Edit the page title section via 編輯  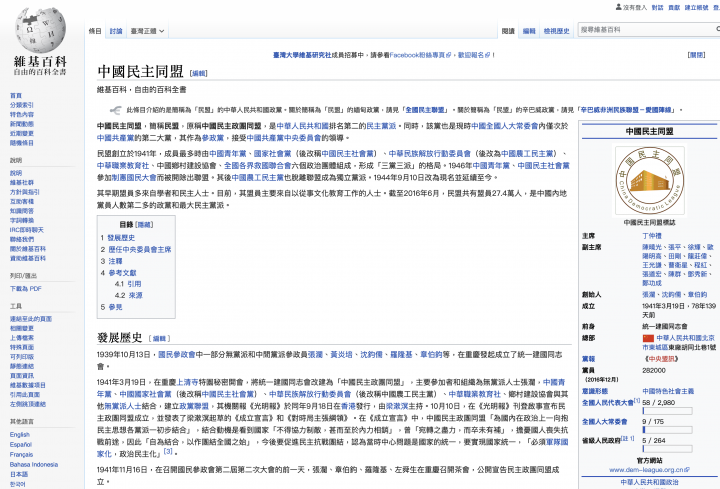199,73
